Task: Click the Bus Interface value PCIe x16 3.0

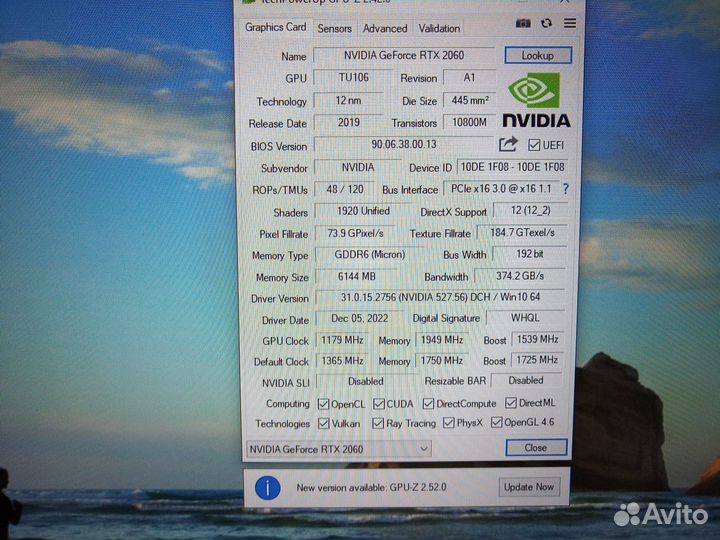Action: (x=501, y=189)
